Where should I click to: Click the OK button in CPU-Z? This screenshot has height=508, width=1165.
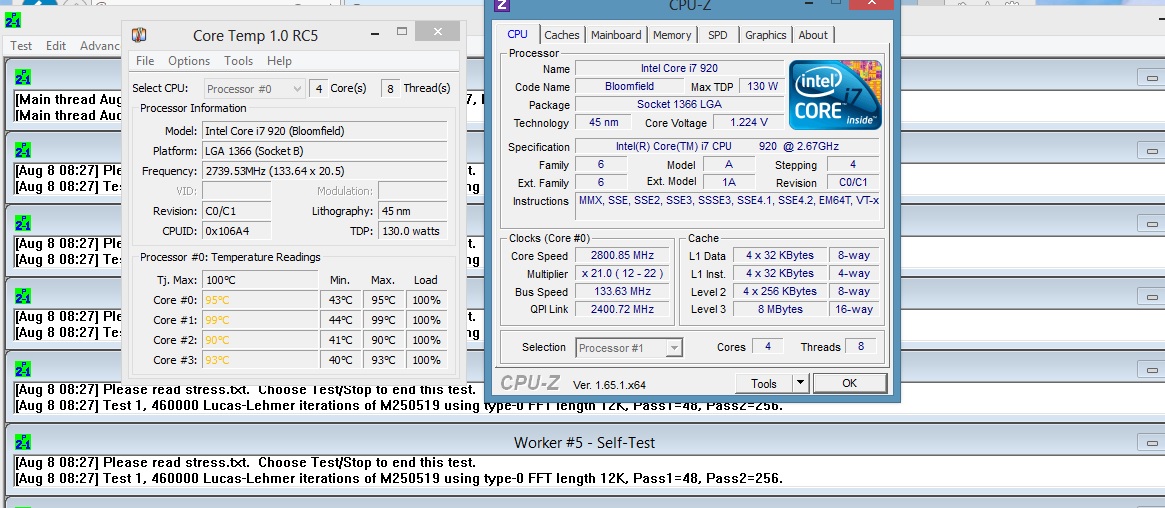850,383
